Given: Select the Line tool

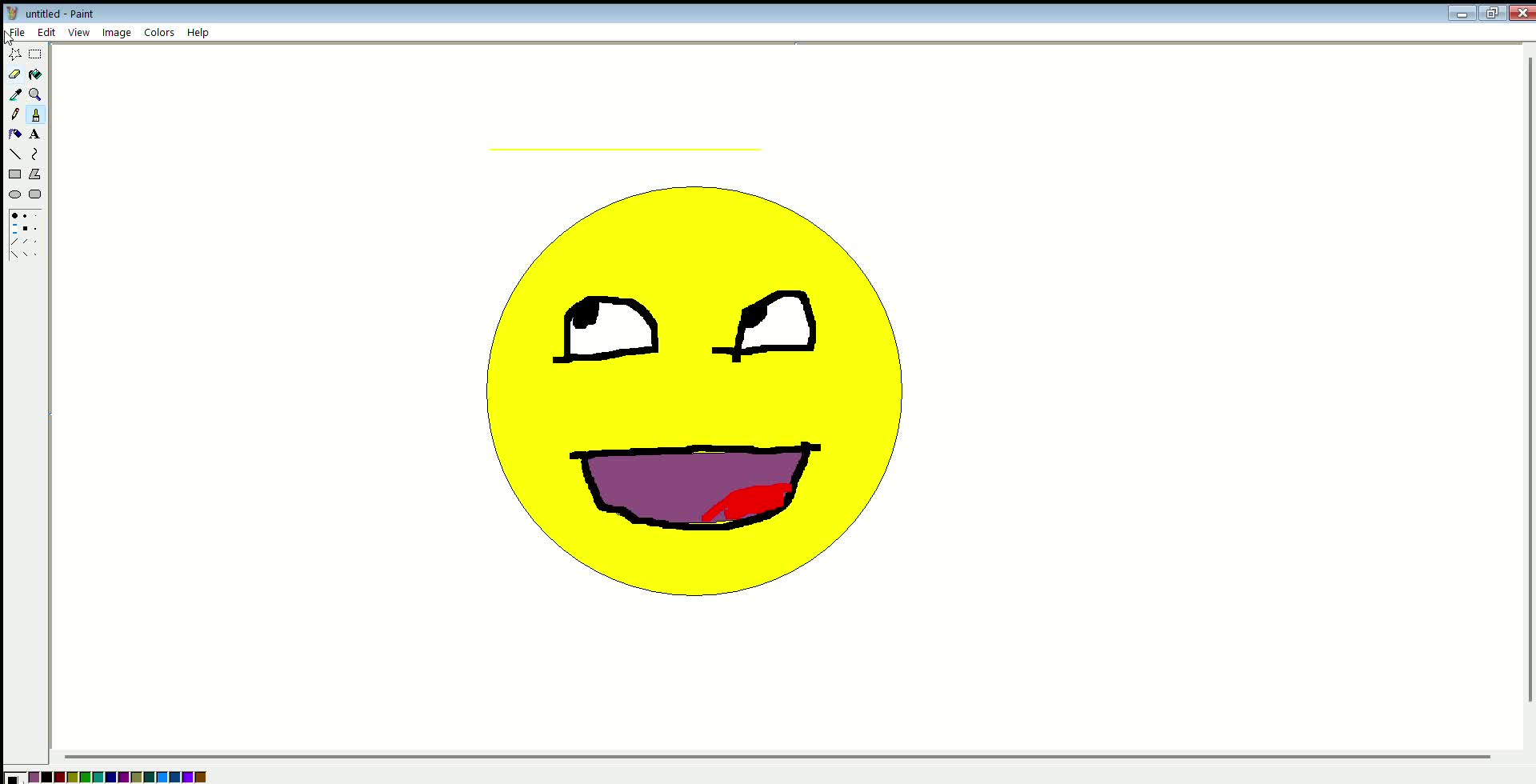Looking at the screenshot, I should pos(15,154).
